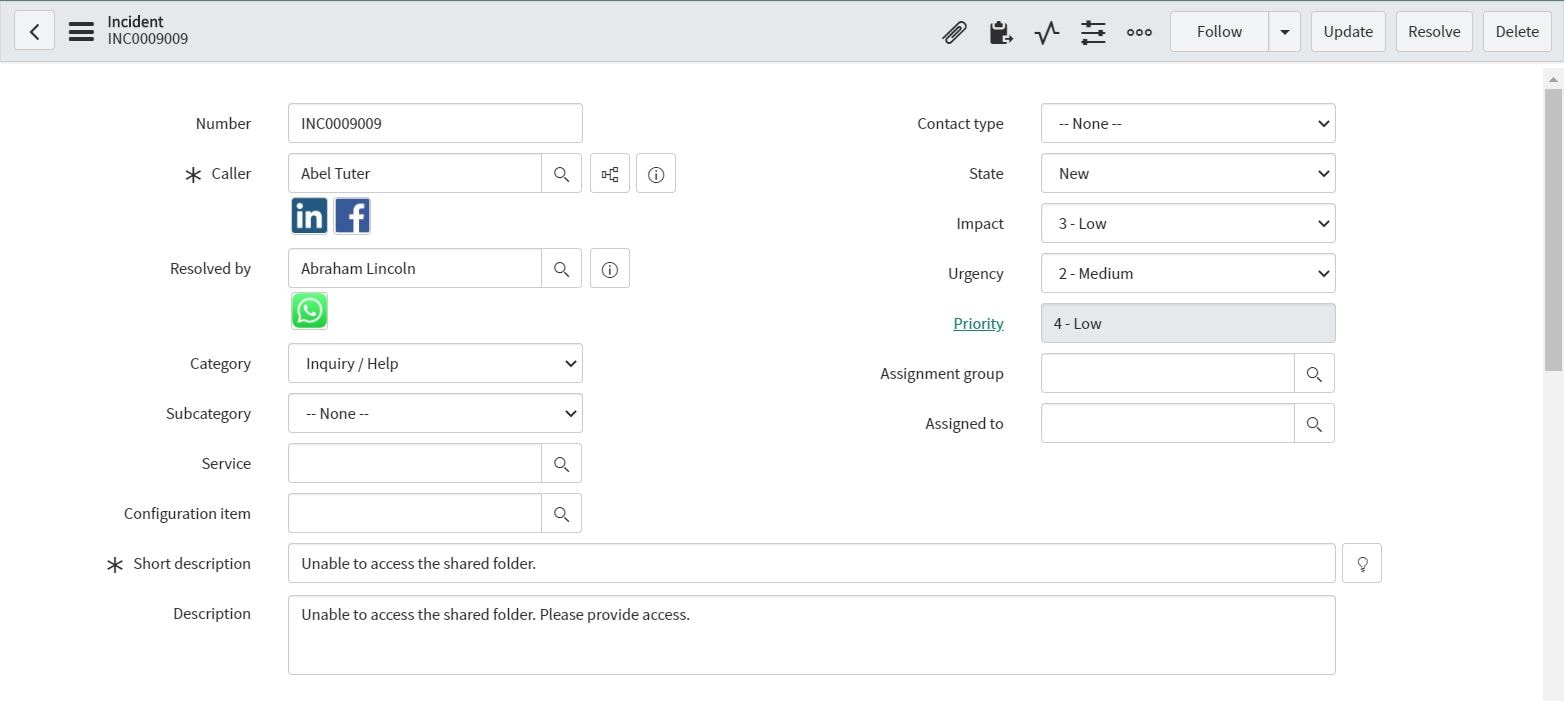Show related incidents hierarchy icon for Caller

pyautogui.click(x=610, y=174)
